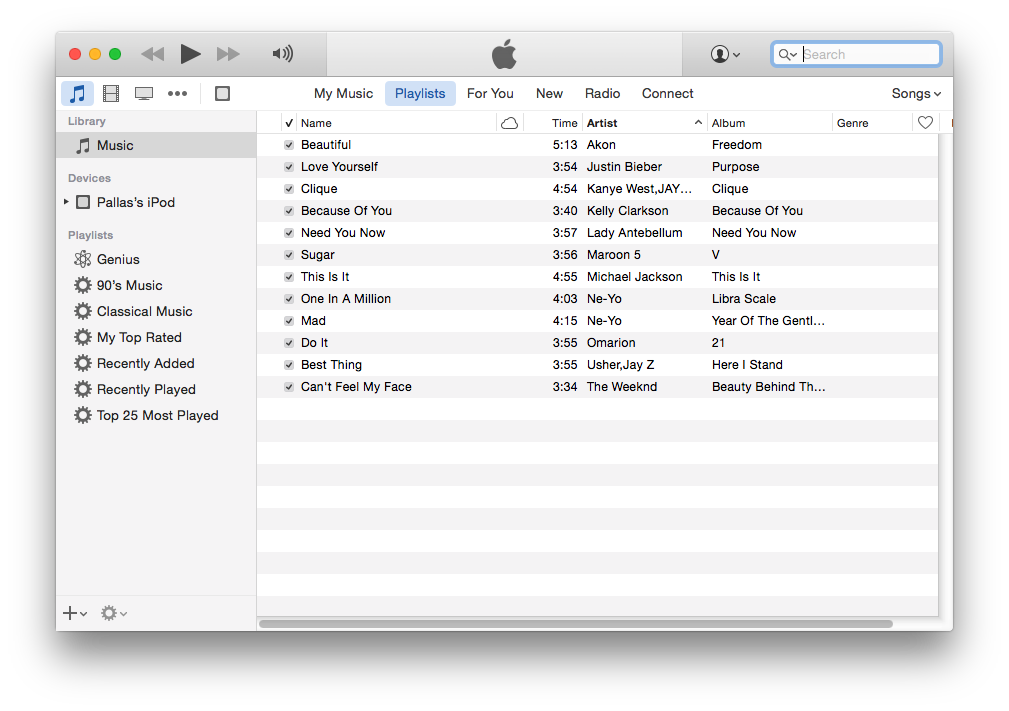Open the Classical Music smart playlist
This screenshot has height=711, width=1009.
point(144,311)
